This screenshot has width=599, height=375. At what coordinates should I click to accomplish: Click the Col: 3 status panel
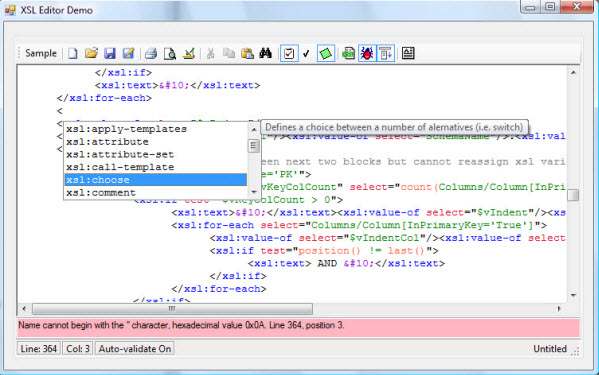click(x=78, y=349)
